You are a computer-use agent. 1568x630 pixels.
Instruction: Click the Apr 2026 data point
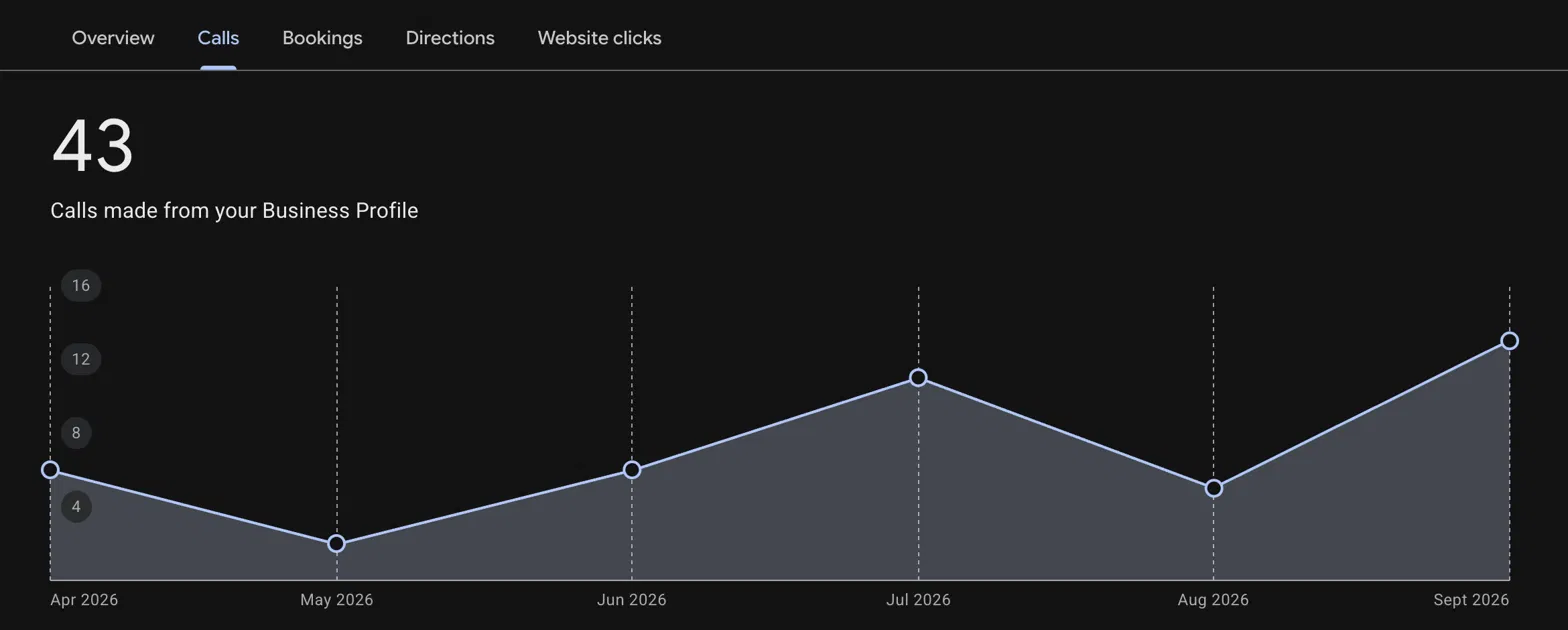[50, 470]
